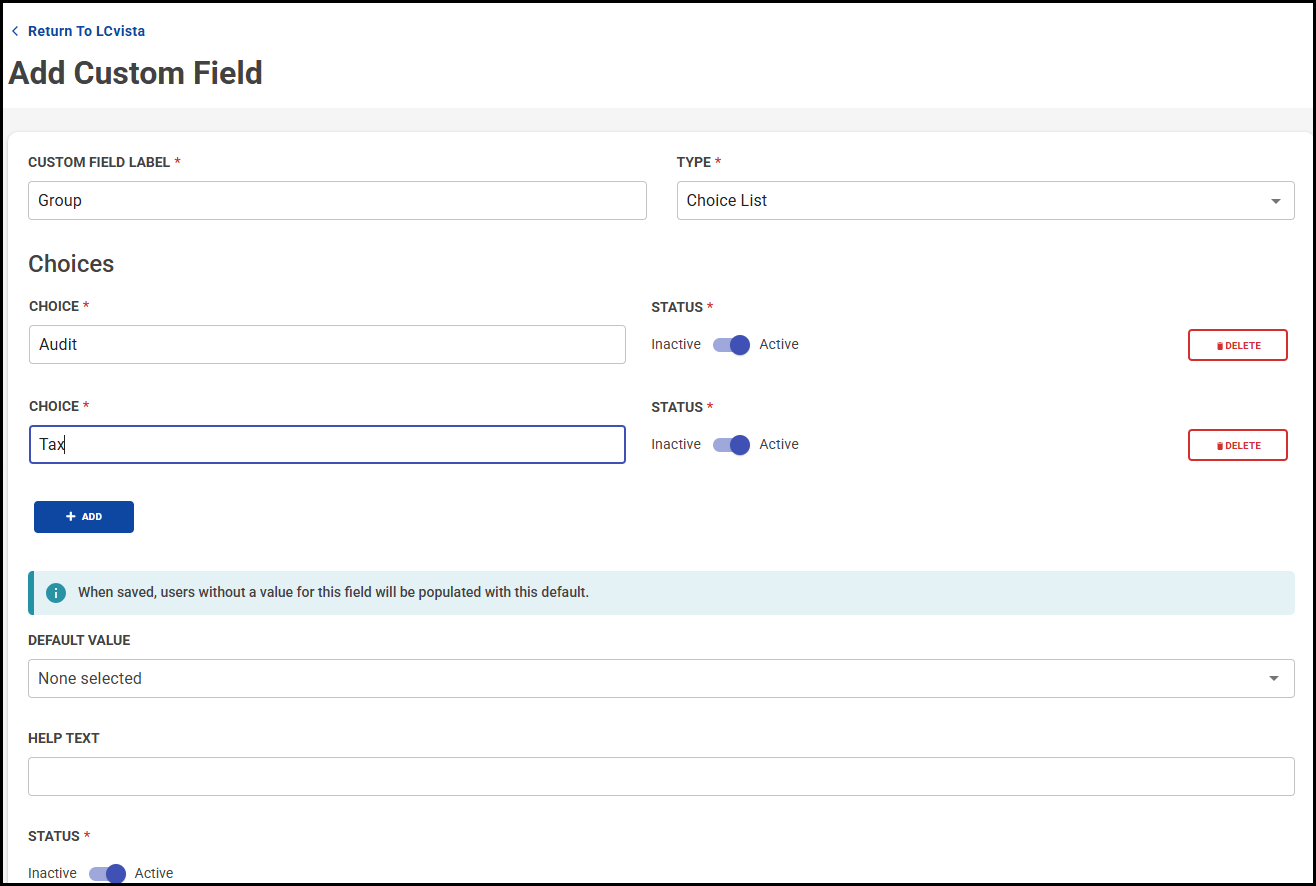Switch the custom field status toggle to inactive
Viewport: 1316px width, 886px height.
click(x=107, y=873)
